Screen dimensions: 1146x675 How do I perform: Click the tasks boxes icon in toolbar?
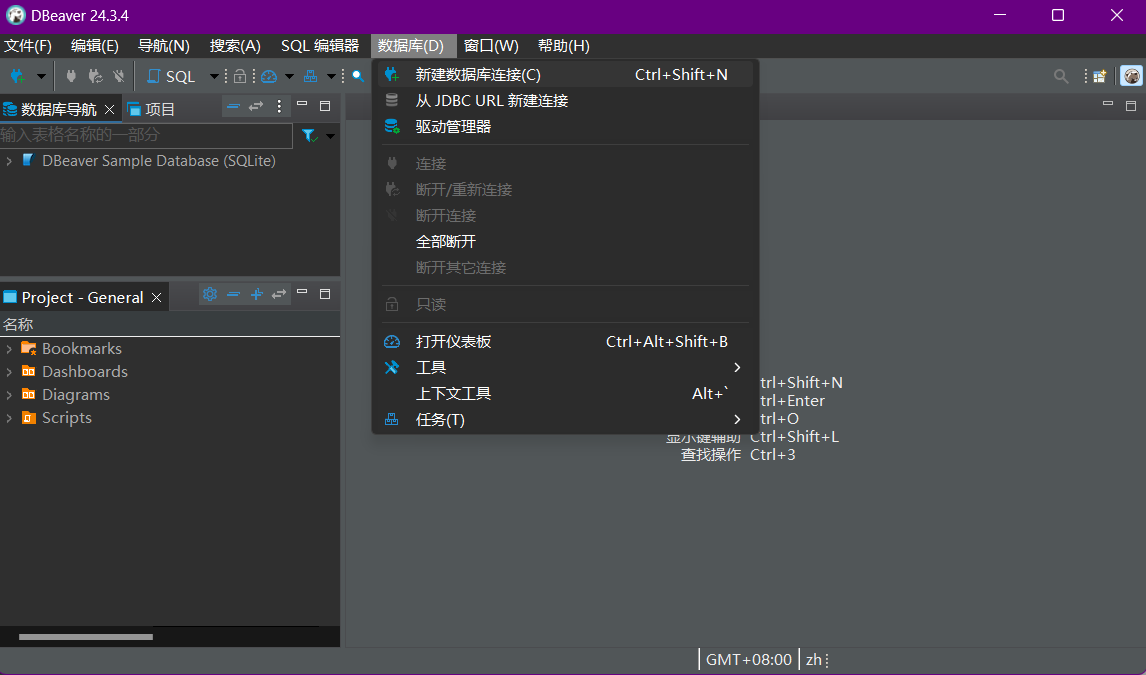coord(311,76)
